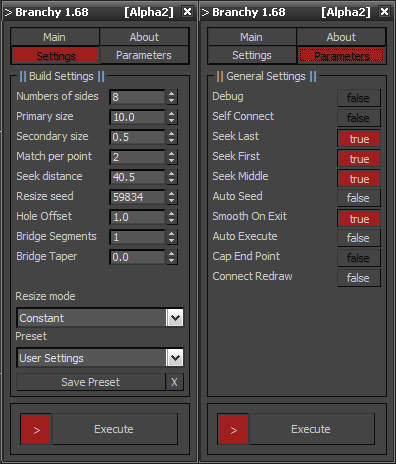Image resolution: width=396 pixels, height=464 pixels.
Task: Adjust Secondary size spinner arrows
Action: pyautogui.click(x=172, y=137)
